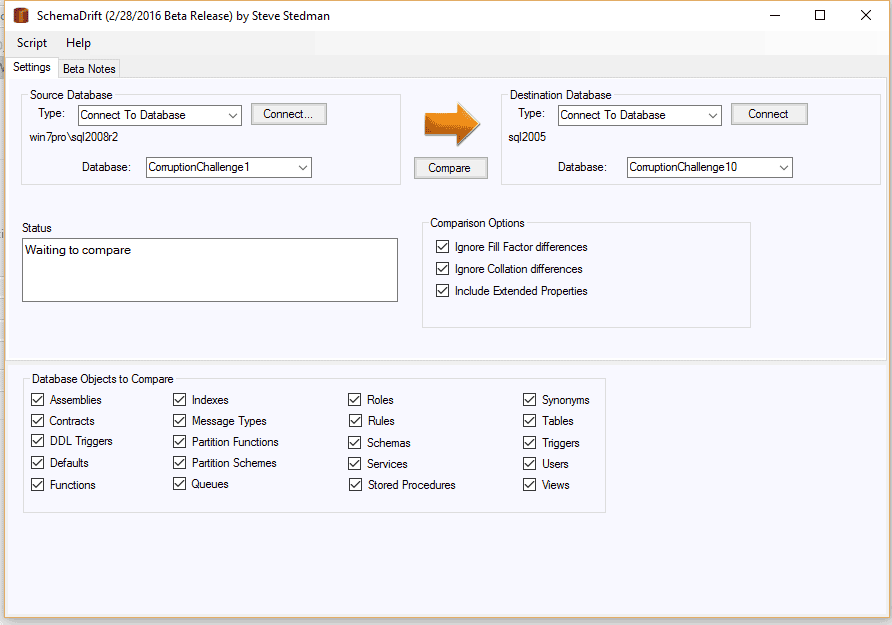Open destination Database CorruptionChallenge10 dropdown
The height and width of the screenshot is (625, 892).
710,167
